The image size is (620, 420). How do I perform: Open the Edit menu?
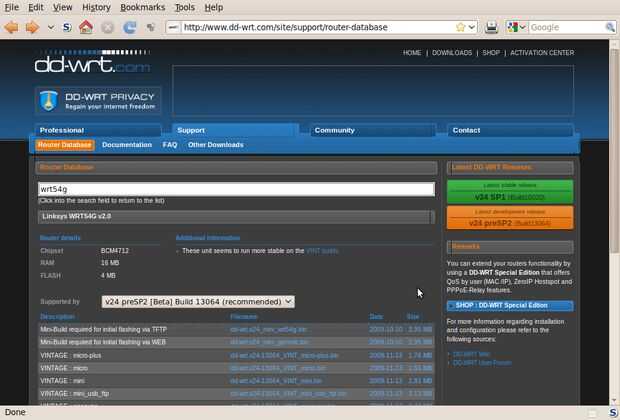[36, 7]
